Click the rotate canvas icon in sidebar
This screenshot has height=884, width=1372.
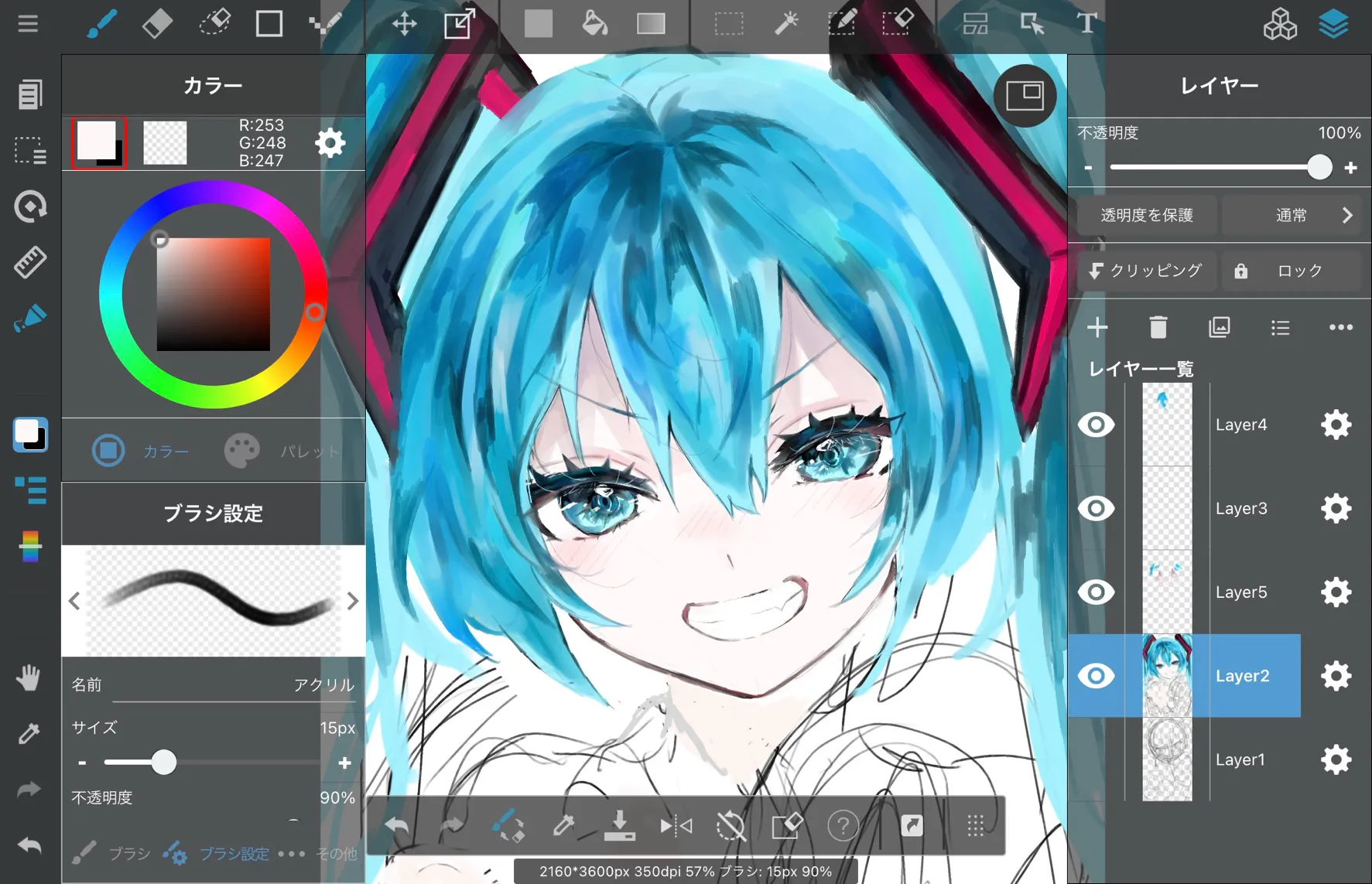tap(29, 206)
